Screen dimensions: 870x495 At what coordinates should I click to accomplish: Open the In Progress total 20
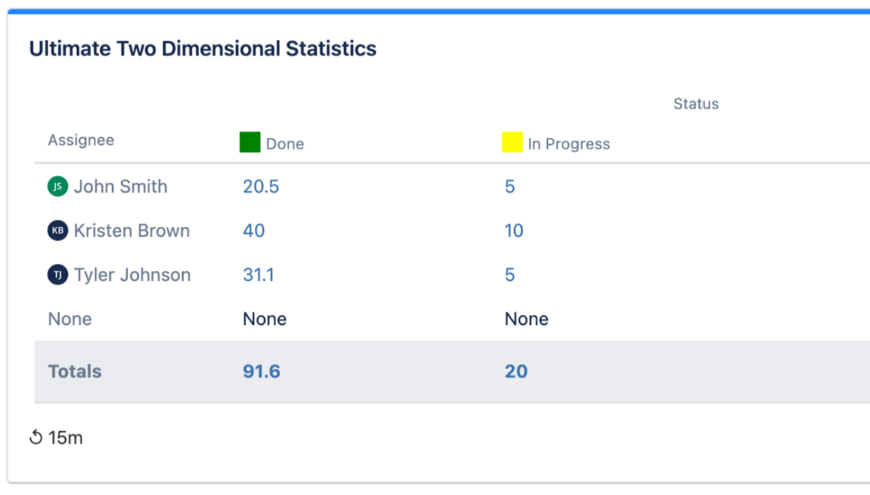pyautogui.click(x=516, y=372)
